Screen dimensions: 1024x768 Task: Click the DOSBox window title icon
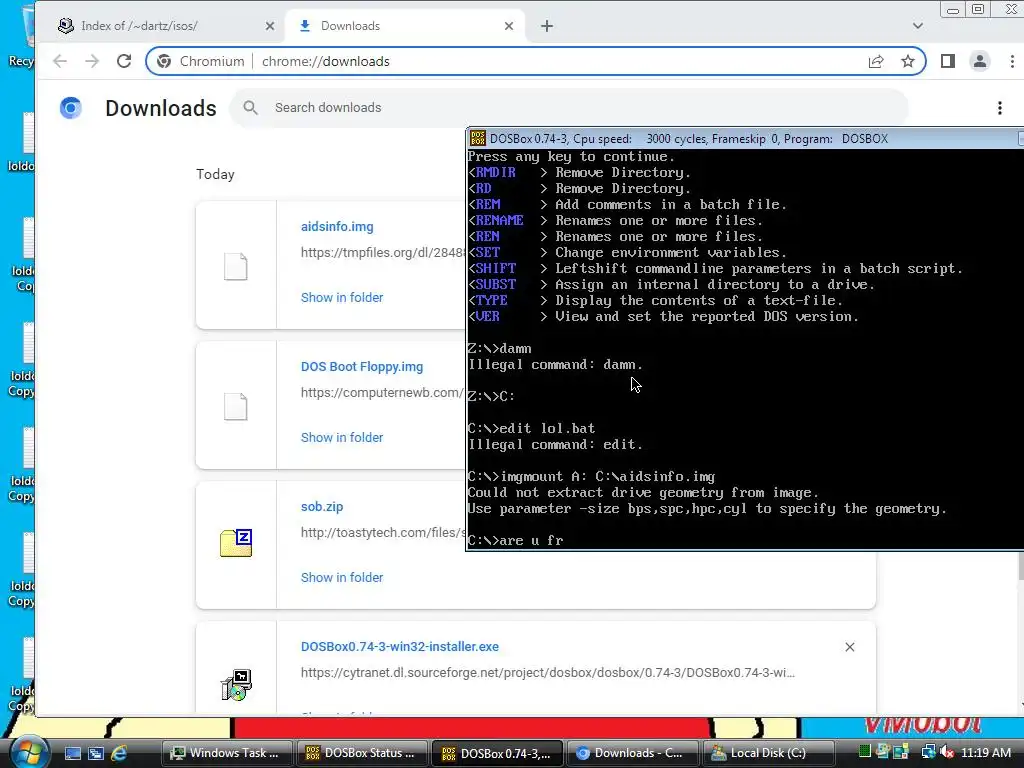pyautogui.click(x=477, y=138)
